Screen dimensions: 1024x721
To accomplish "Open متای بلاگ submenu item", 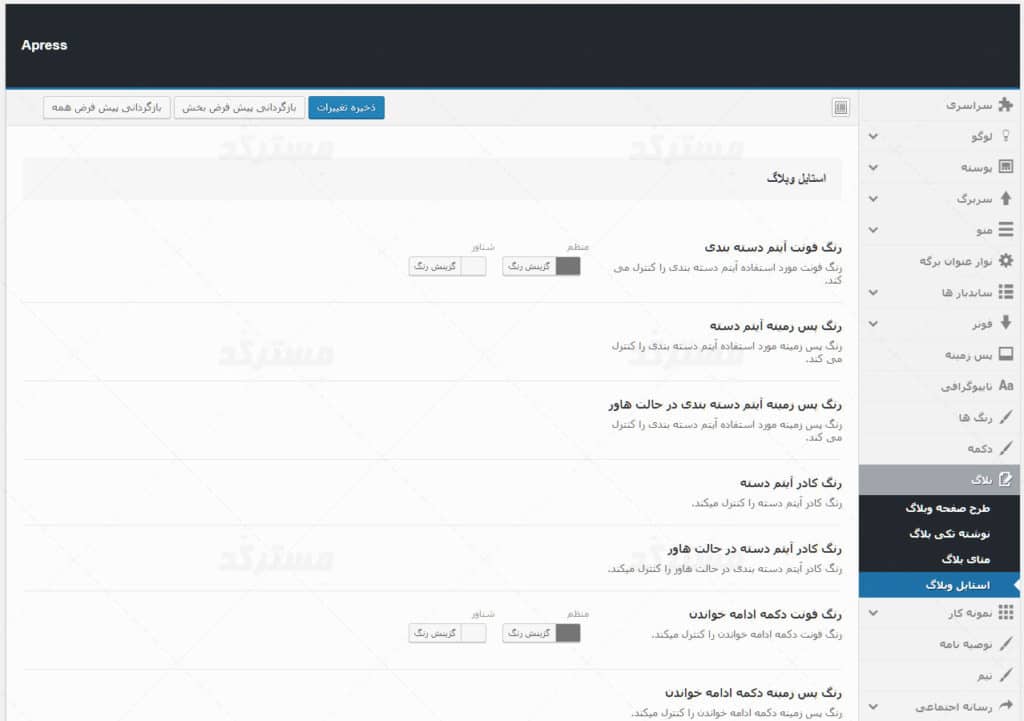I will click(939, 559).
